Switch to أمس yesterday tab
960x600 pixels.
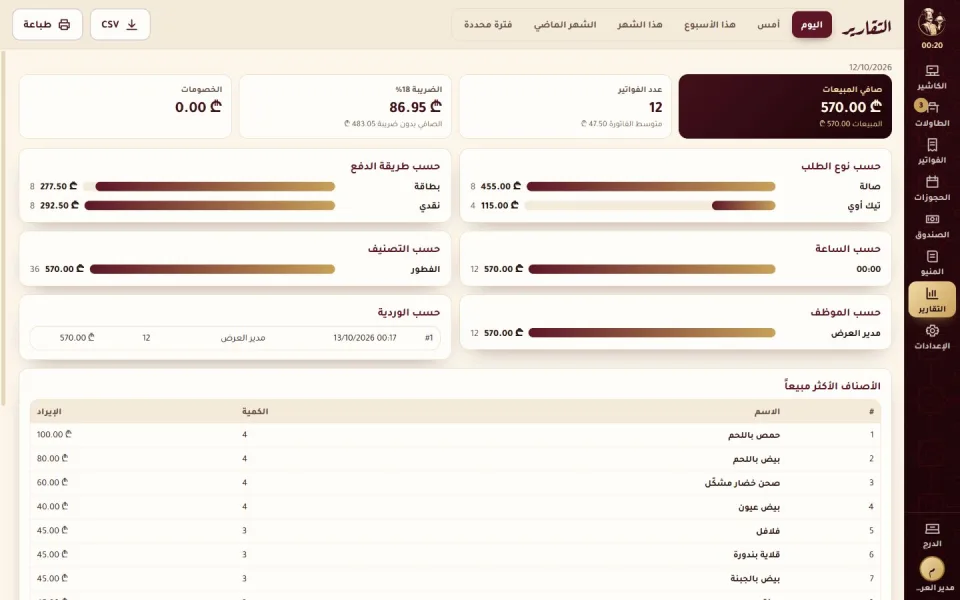coord(768,24)
